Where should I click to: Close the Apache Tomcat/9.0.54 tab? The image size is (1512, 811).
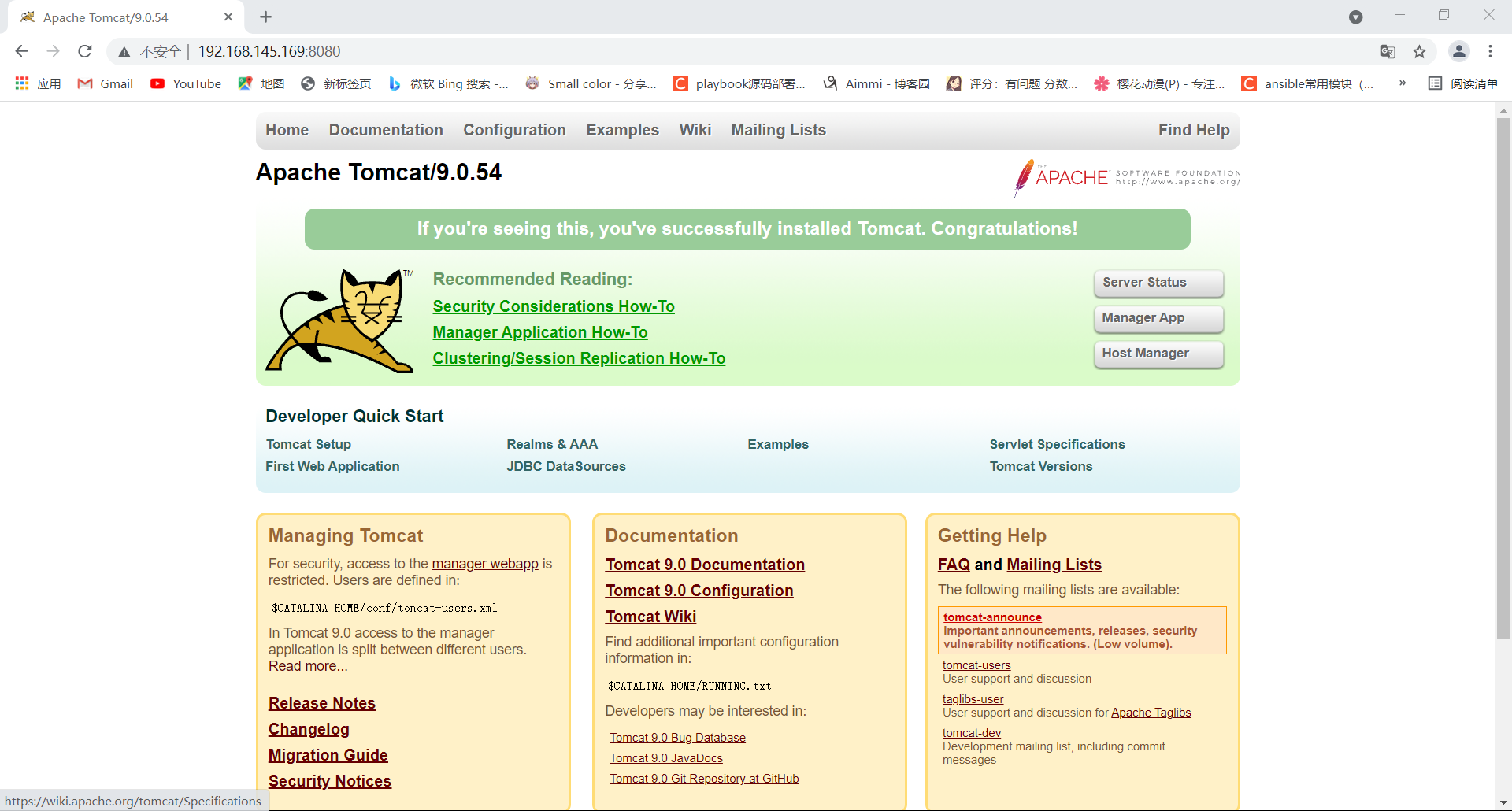pos(228,17)
